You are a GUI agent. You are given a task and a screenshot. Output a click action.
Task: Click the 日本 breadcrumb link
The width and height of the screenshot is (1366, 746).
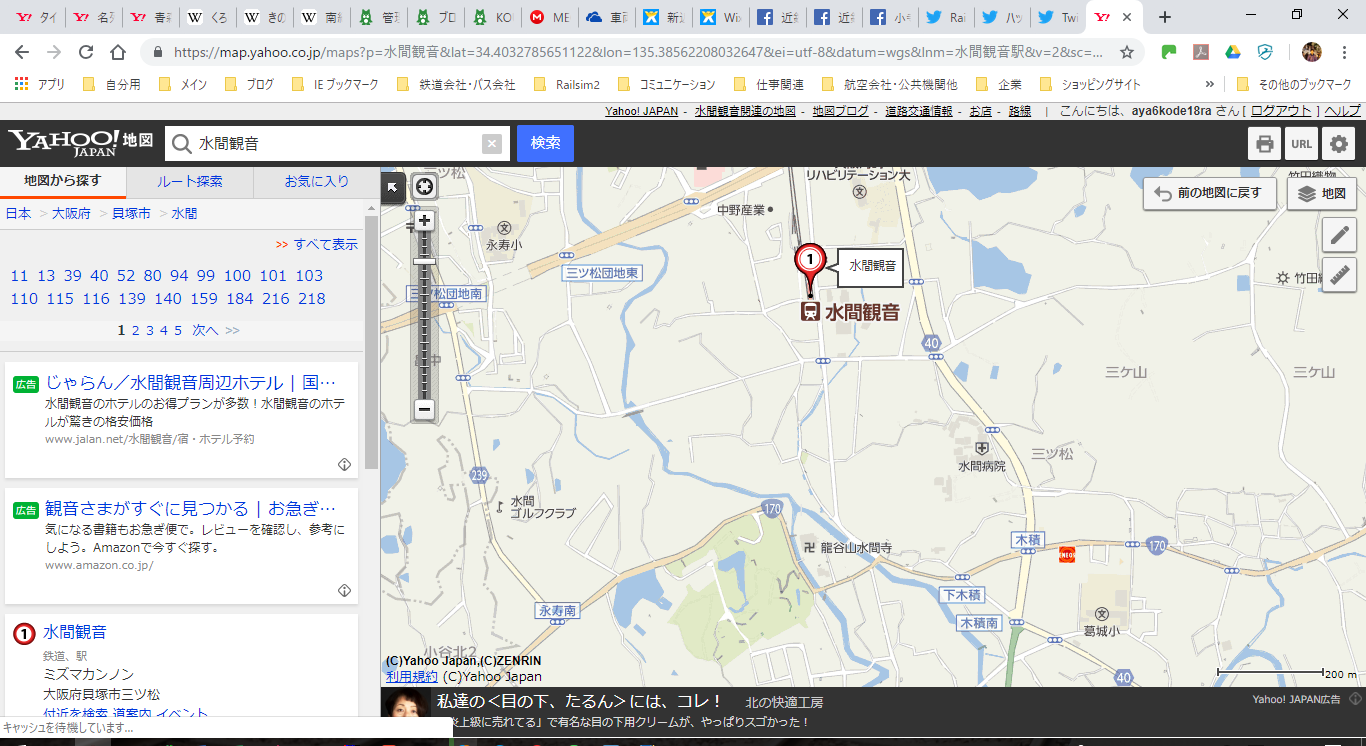[18, 213]
